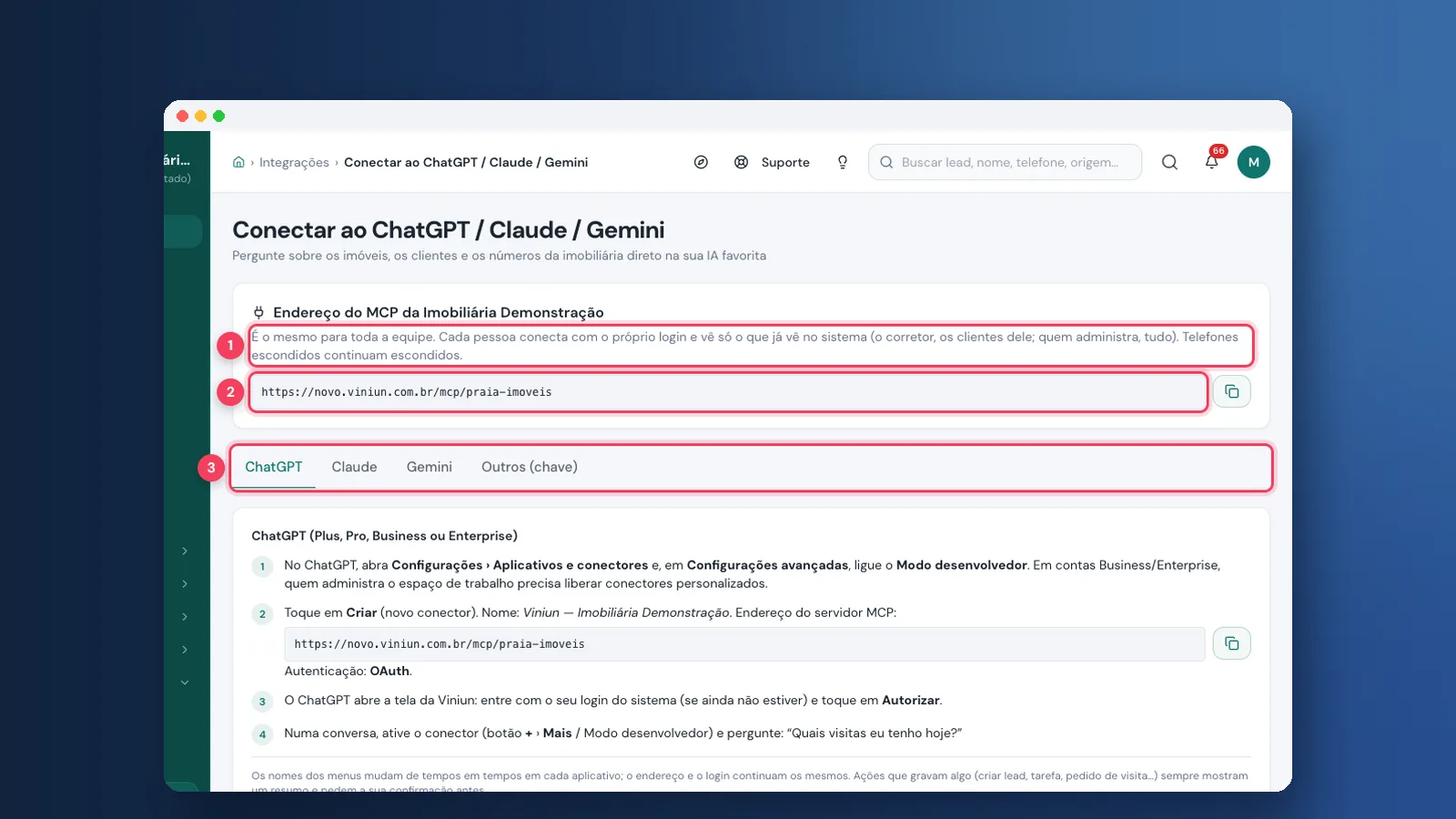
Task: Click the breadcrumb text "Conectar ao ChatGPT / Claude / Gemini"
Action: [466, 162]
